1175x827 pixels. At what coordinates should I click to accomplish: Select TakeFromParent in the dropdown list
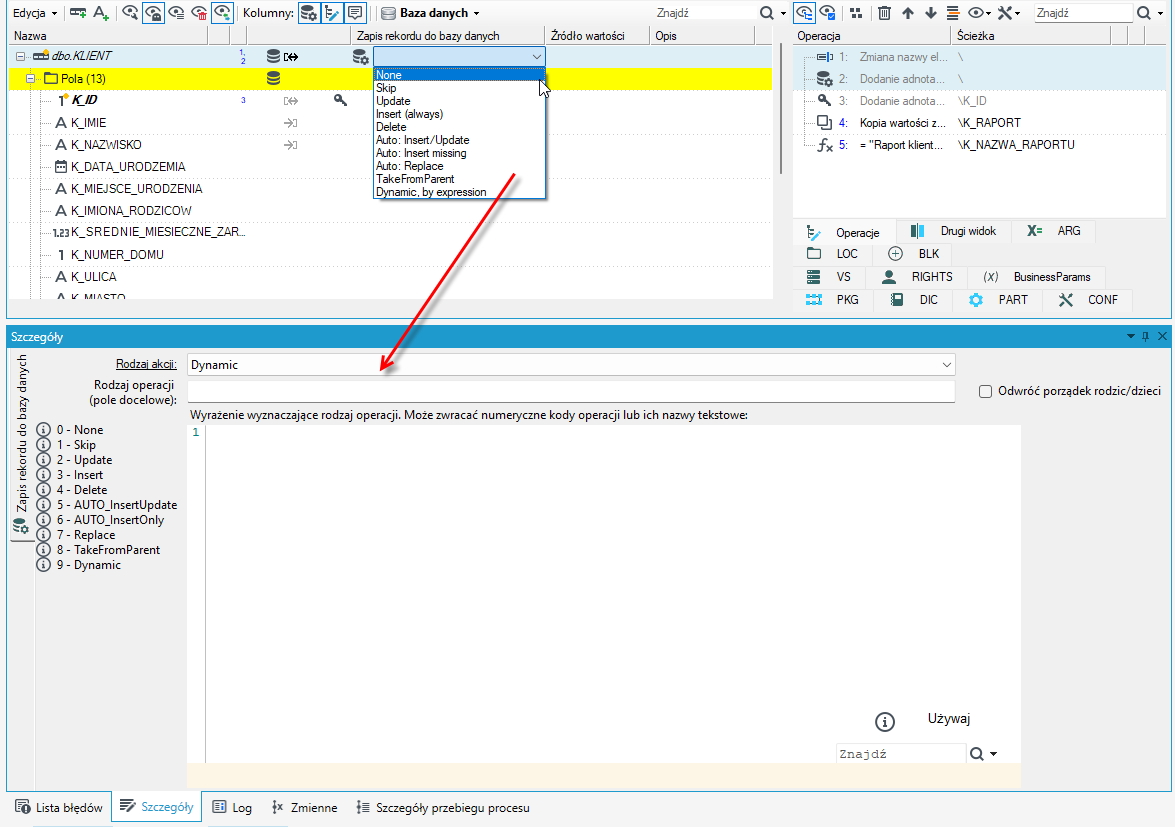pos(459,179)
